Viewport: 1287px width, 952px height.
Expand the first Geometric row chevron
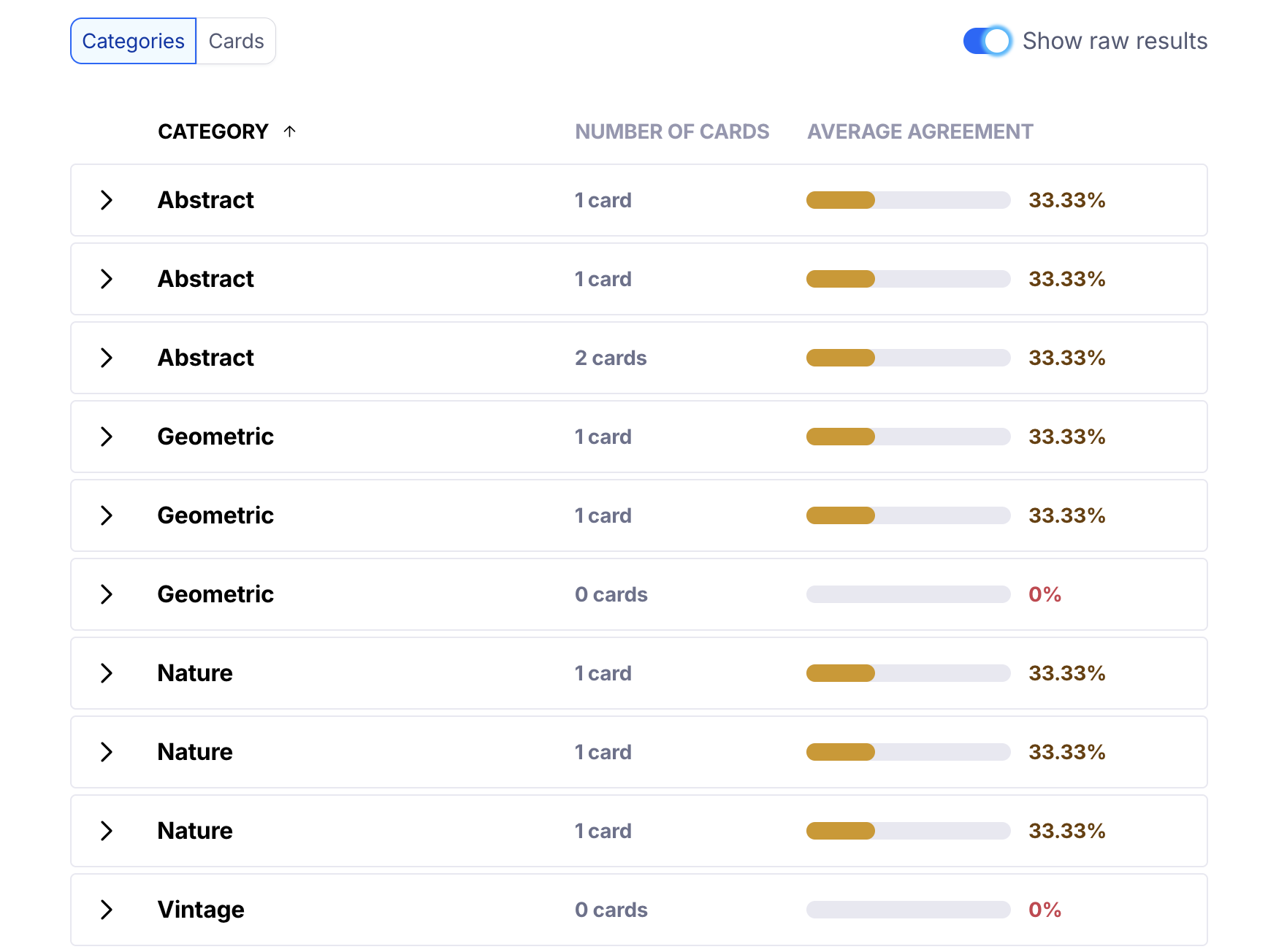tap(107, 437)
